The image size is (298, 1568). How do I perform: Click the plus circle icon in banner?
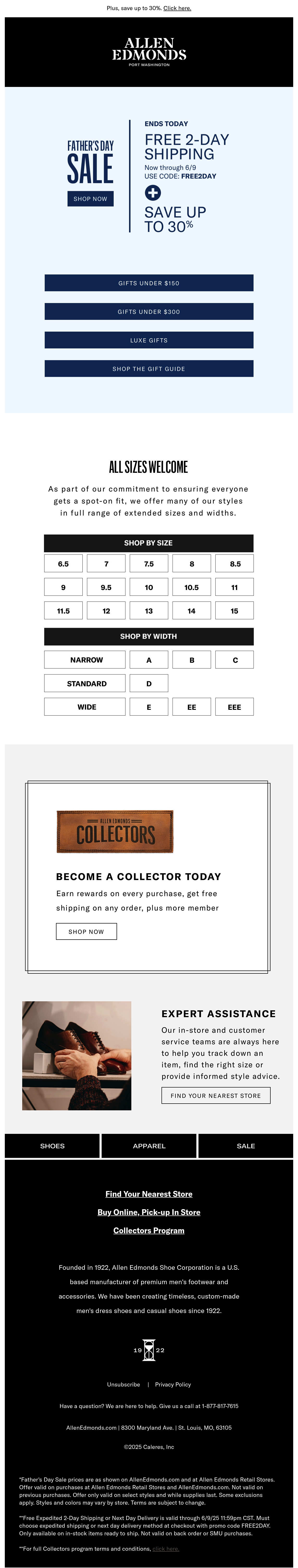[152, 192]
